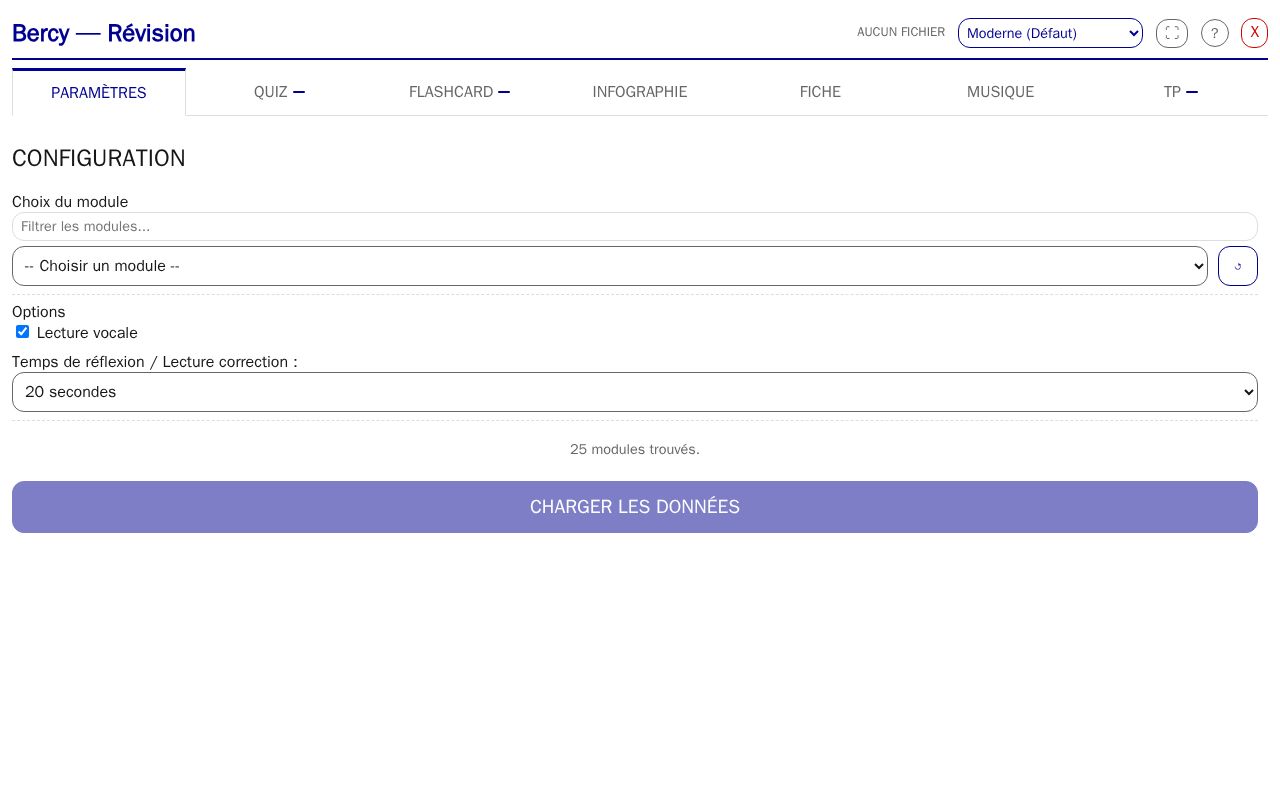Open the INFOGRAPHIE tab

pos(640,92)
